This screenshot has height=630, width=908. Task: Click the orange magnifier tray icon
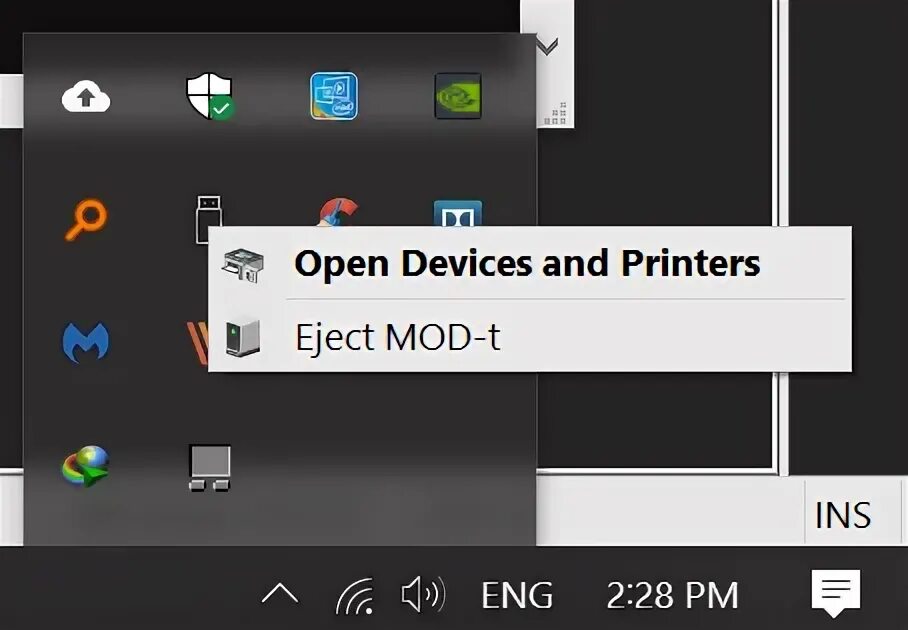86,219
